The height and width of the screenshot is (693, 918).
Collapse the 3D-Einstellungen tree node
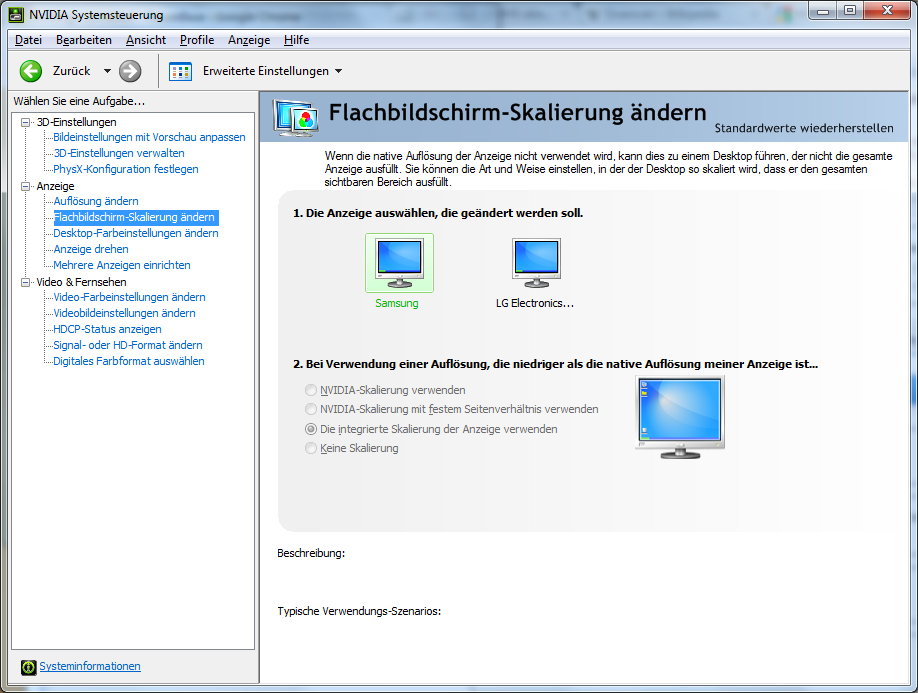coord(25,122)
